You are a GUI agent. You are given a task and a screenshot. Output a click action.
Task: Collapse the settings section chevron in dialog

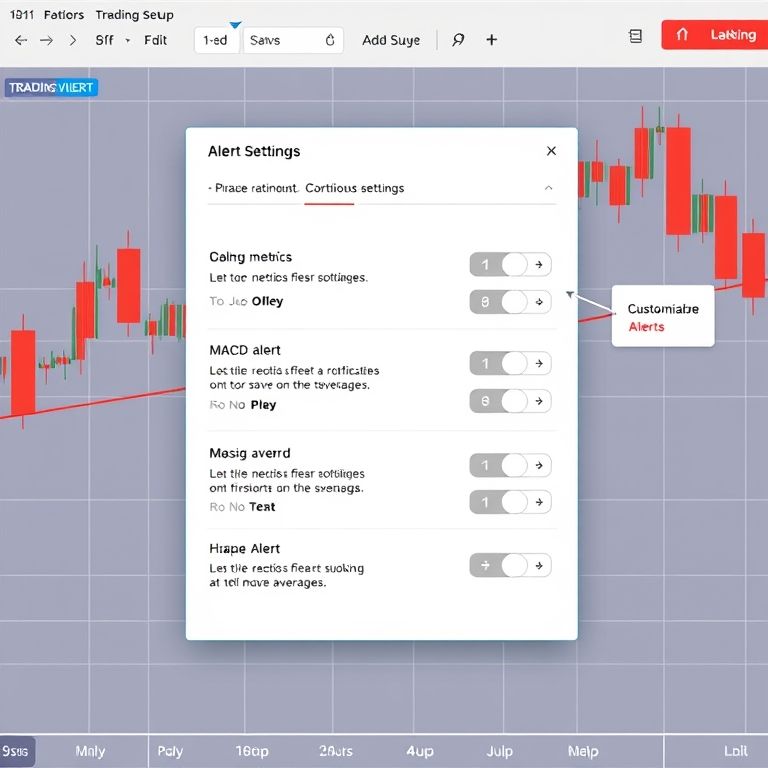tap(548, 188)
